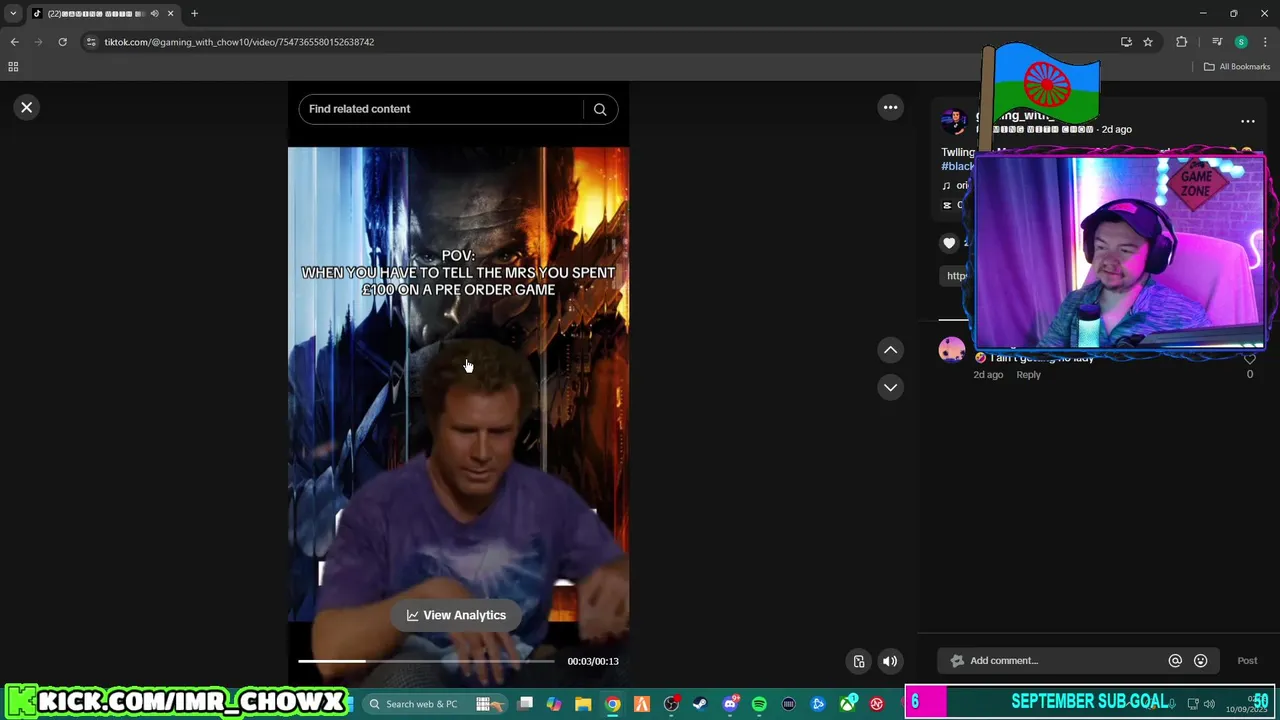Close the TikTok browser tab
1280x720 pixels.
[x=170, y=14]
